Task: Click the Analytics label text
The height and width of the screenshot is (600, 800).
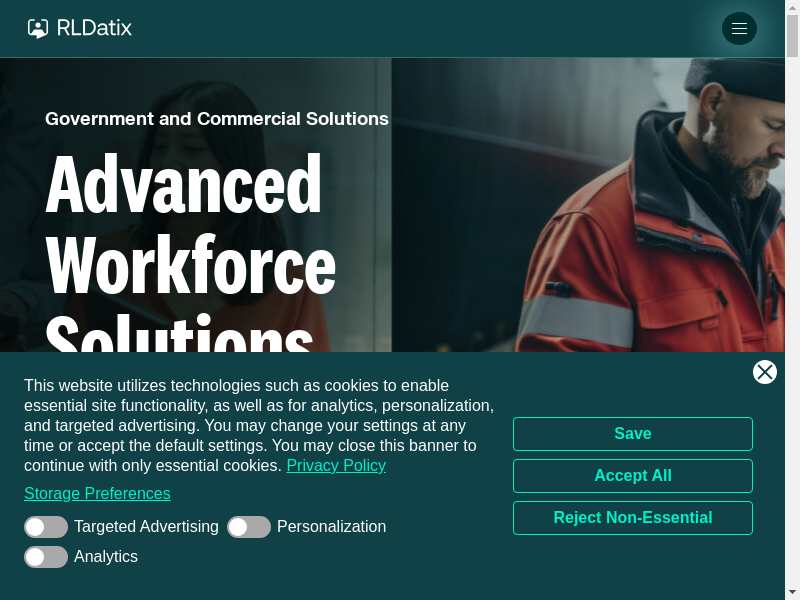Action: [x=106, y=557]
